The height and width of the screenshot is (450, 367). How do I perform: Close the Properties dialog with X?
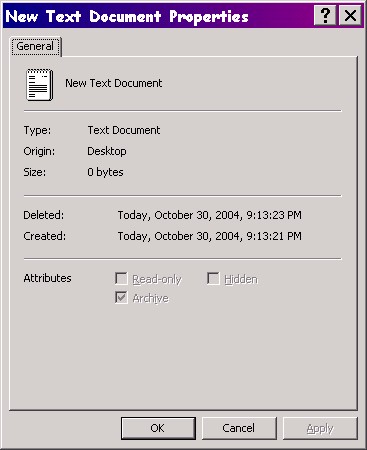[350, 15]
